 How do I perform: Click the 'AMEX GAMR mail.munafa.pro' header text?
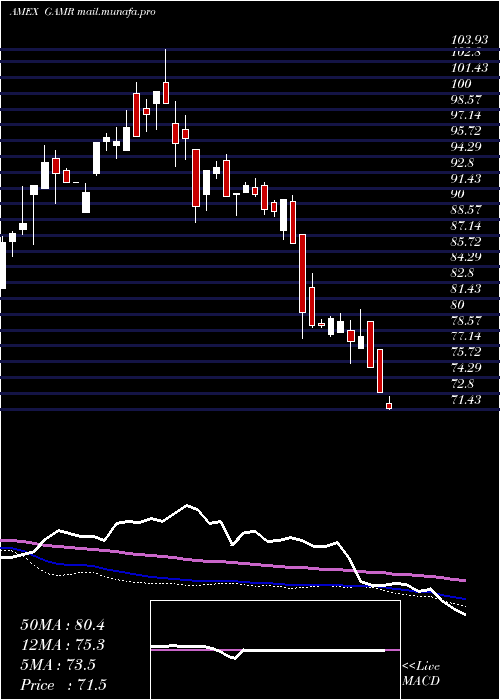pos(83,12)
